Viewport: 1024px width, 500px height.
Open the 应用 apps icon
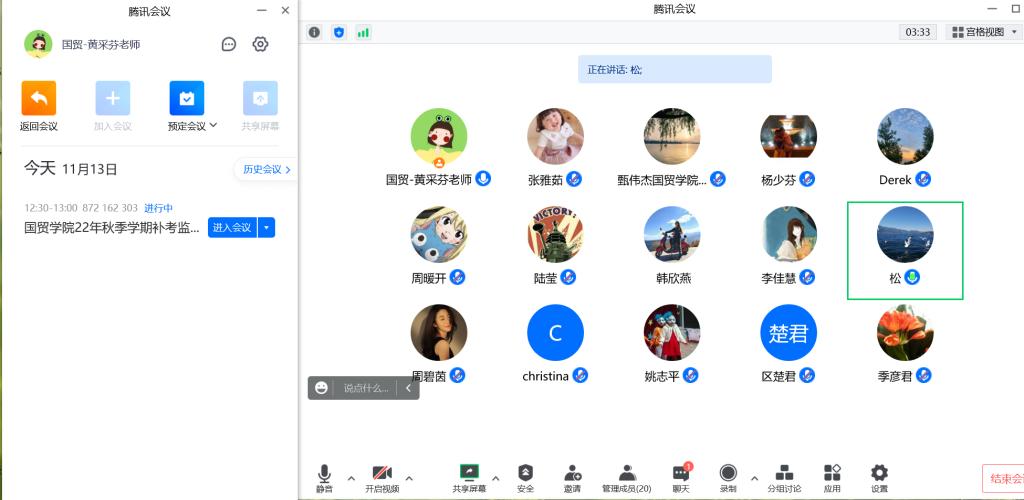coord(832,475)
